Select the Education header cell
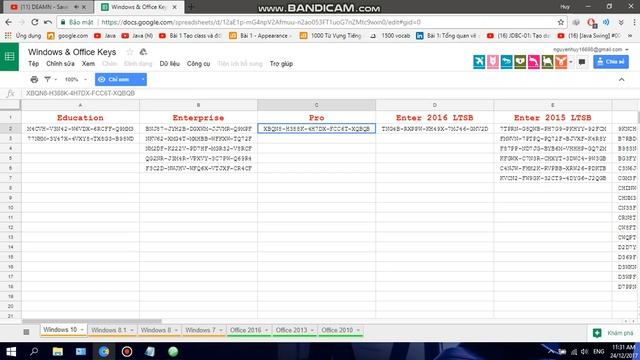Screen dimensions: 640x360 click(80, 118)
